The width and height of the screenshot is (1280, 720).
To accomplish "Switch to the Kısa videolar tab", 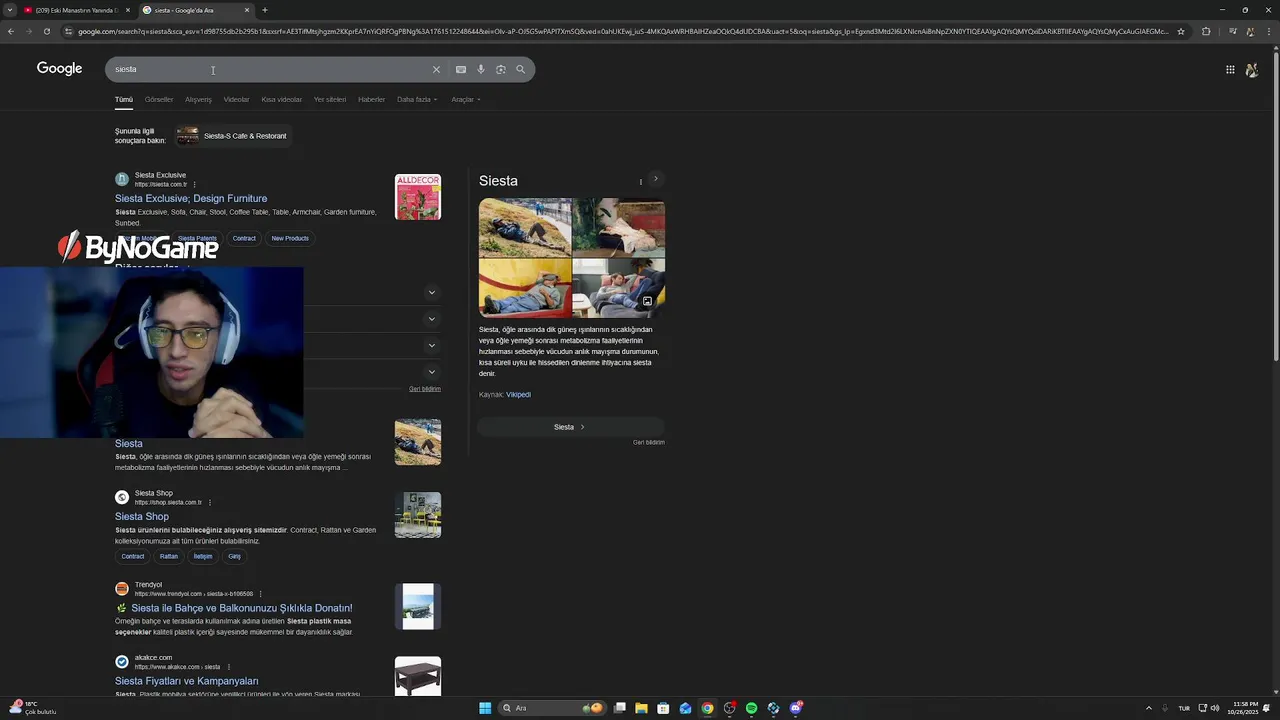I will [281, 99].
